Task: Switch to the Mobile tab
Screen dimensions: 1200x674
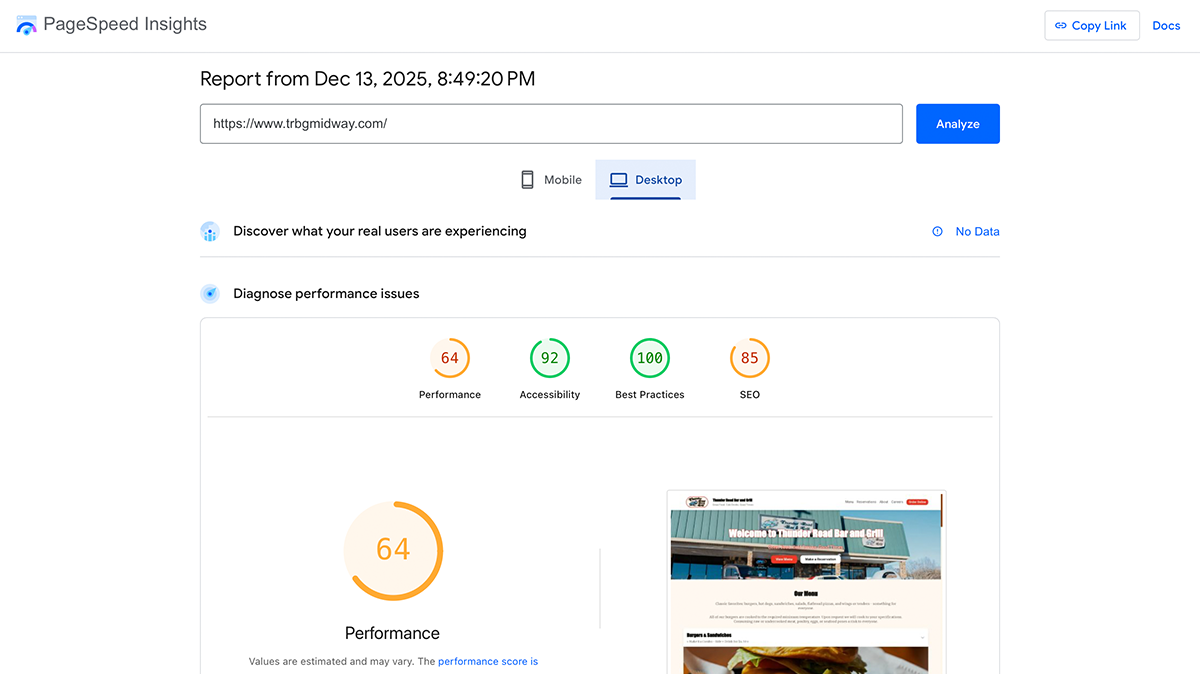Action: [550, 179]
